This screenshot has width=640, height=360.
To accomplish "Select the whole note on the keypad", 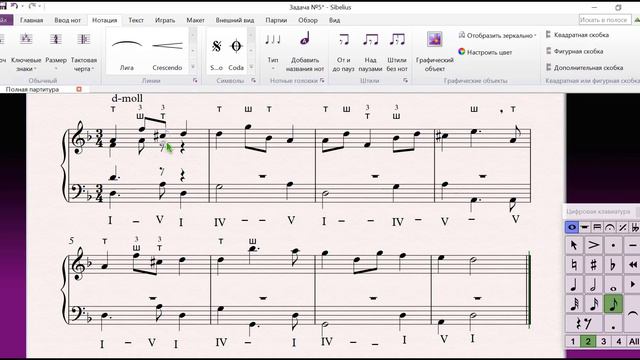I will tap(613, 284).
